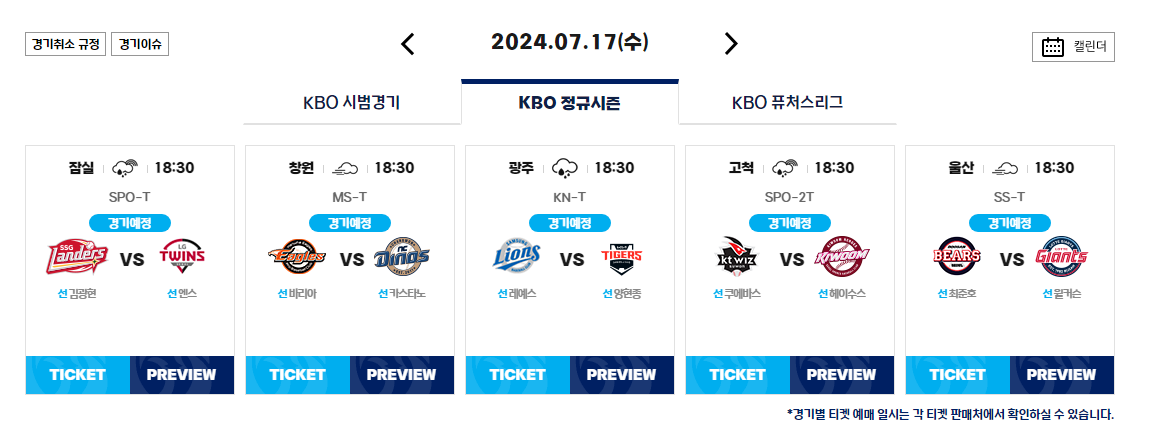
Task: Click PREVIEW for Bears vs Giants game
Action: click(1062, 375)
